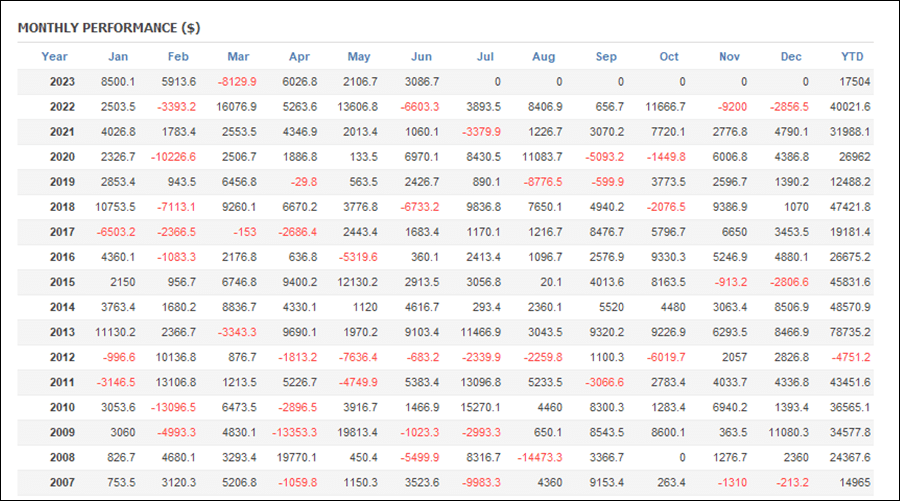
Task: Select the 2007 row year label
Action: (62, 482)
